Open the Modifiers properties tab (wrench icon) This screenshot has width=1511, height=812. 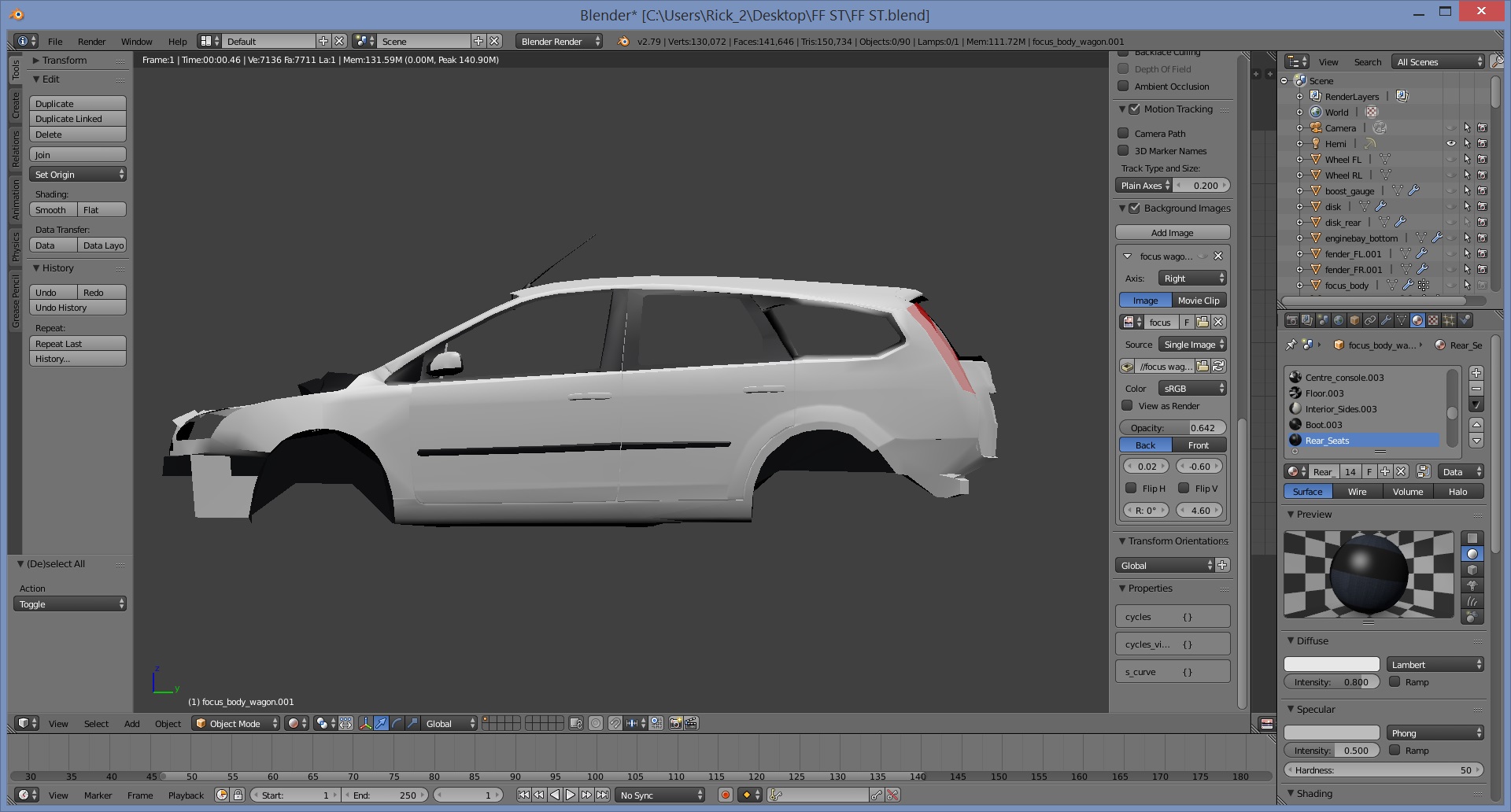(1386, 320)
